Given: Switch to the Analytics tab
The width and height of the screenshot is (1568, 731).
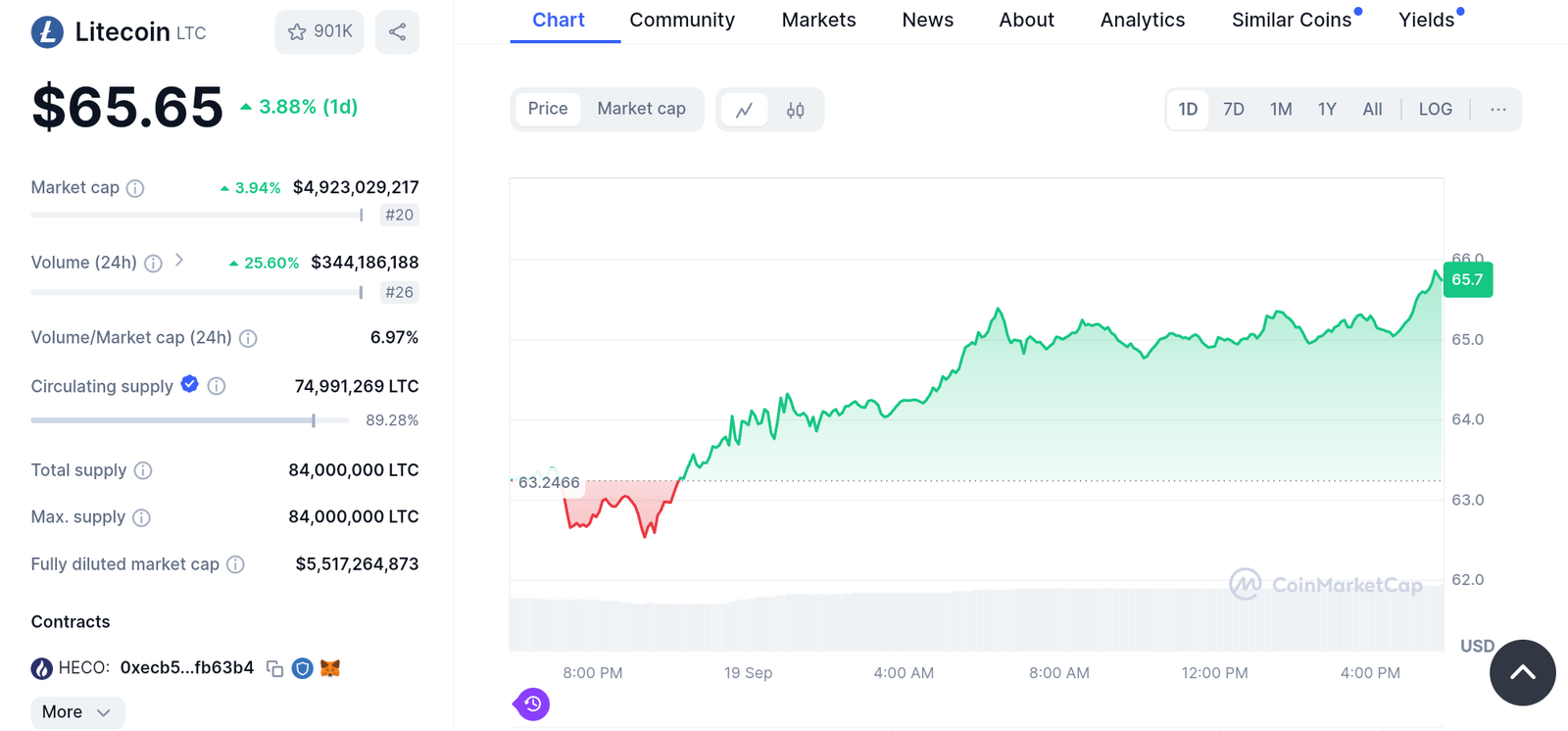Looking at the screenshot, I should (1142, 21).
